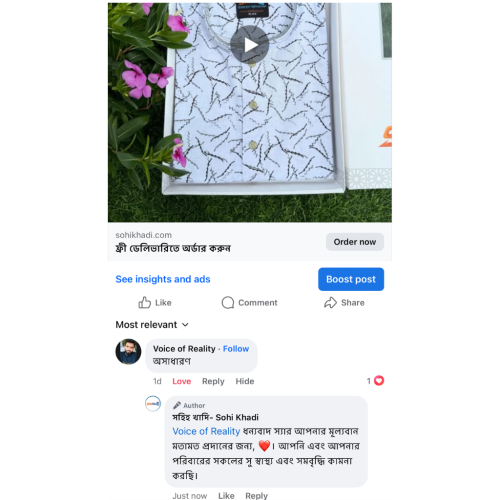Follow Voice of Reality
The height and width of the screenshot is (500, 500).
236,349
